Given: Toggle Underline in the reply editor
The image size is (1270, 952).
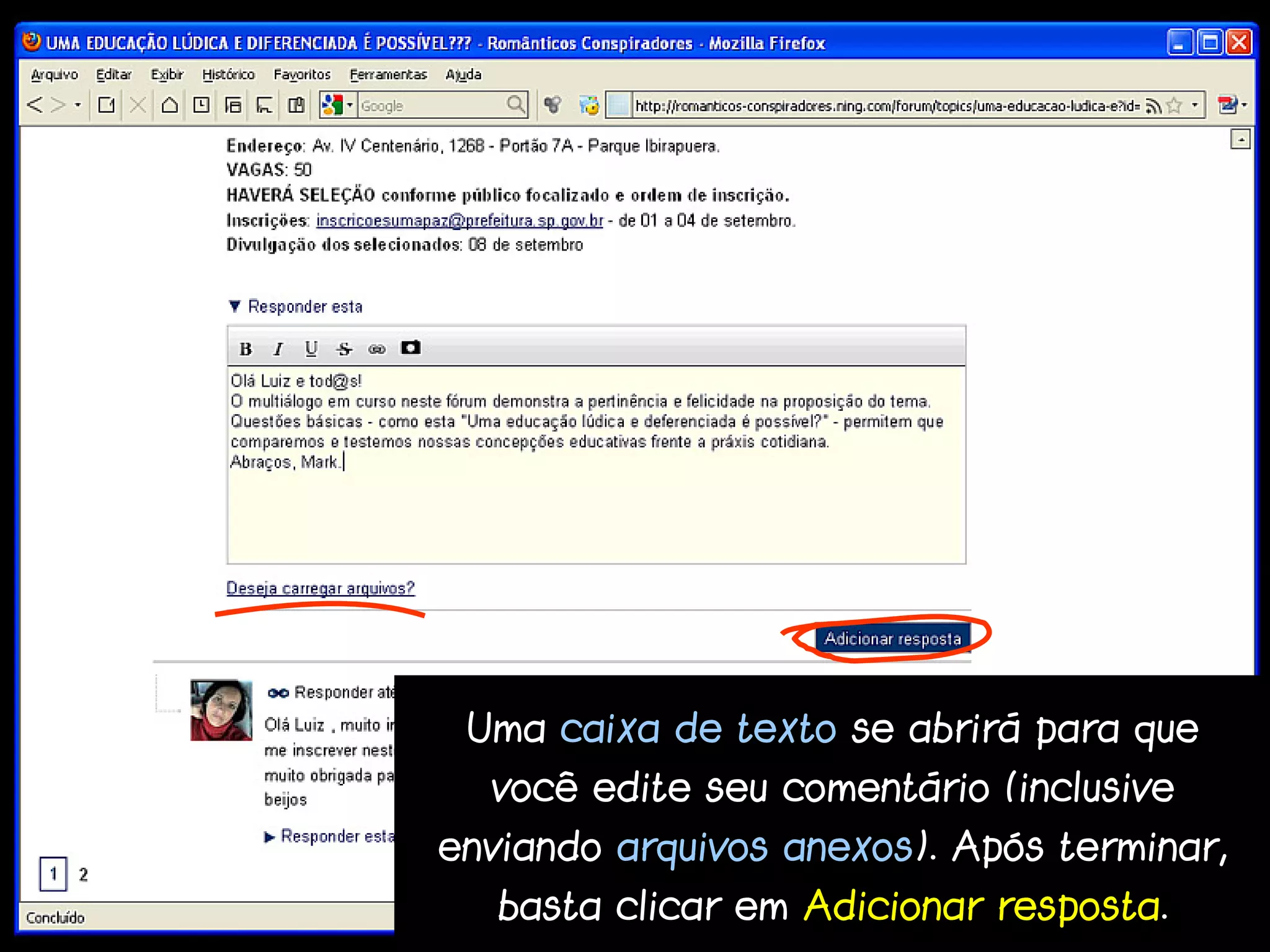Looking at the screenshot, I should click(311, 349).
